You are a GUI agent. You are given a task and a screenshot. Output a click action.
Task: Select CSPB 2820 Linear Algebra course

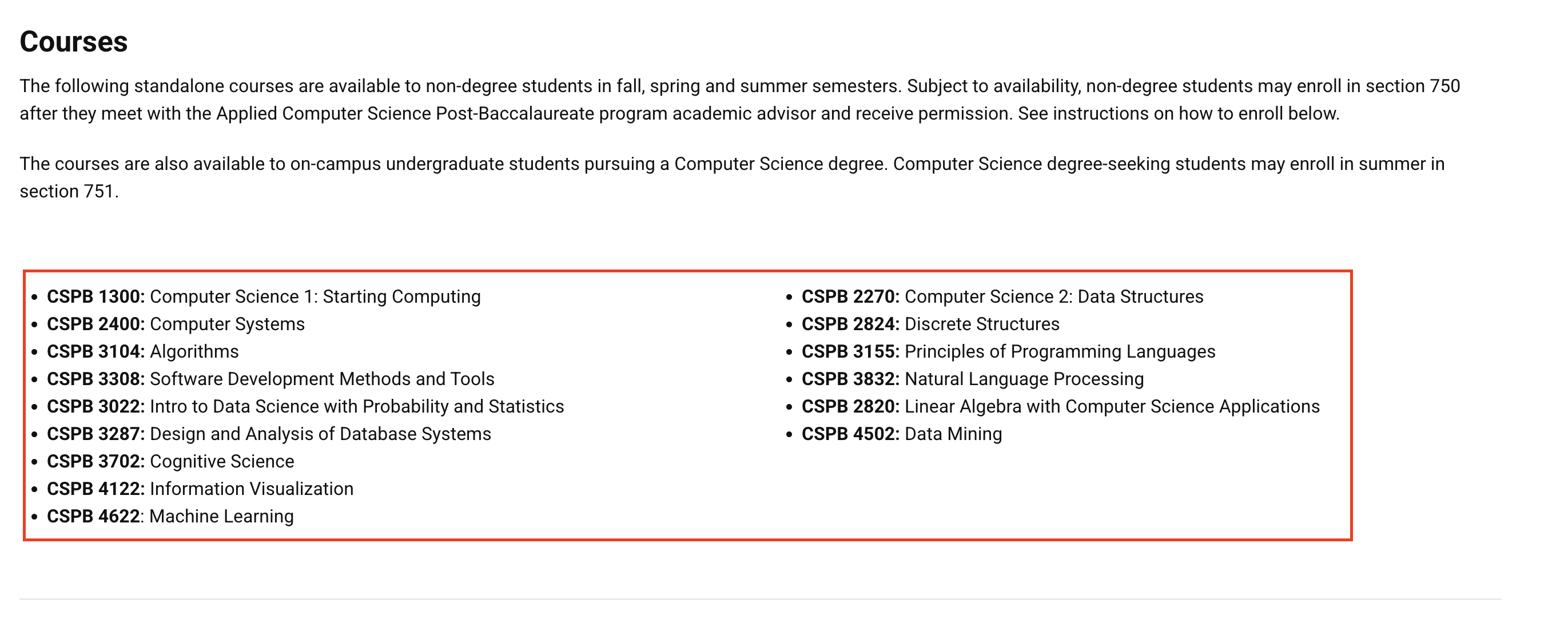[1060, 406]
